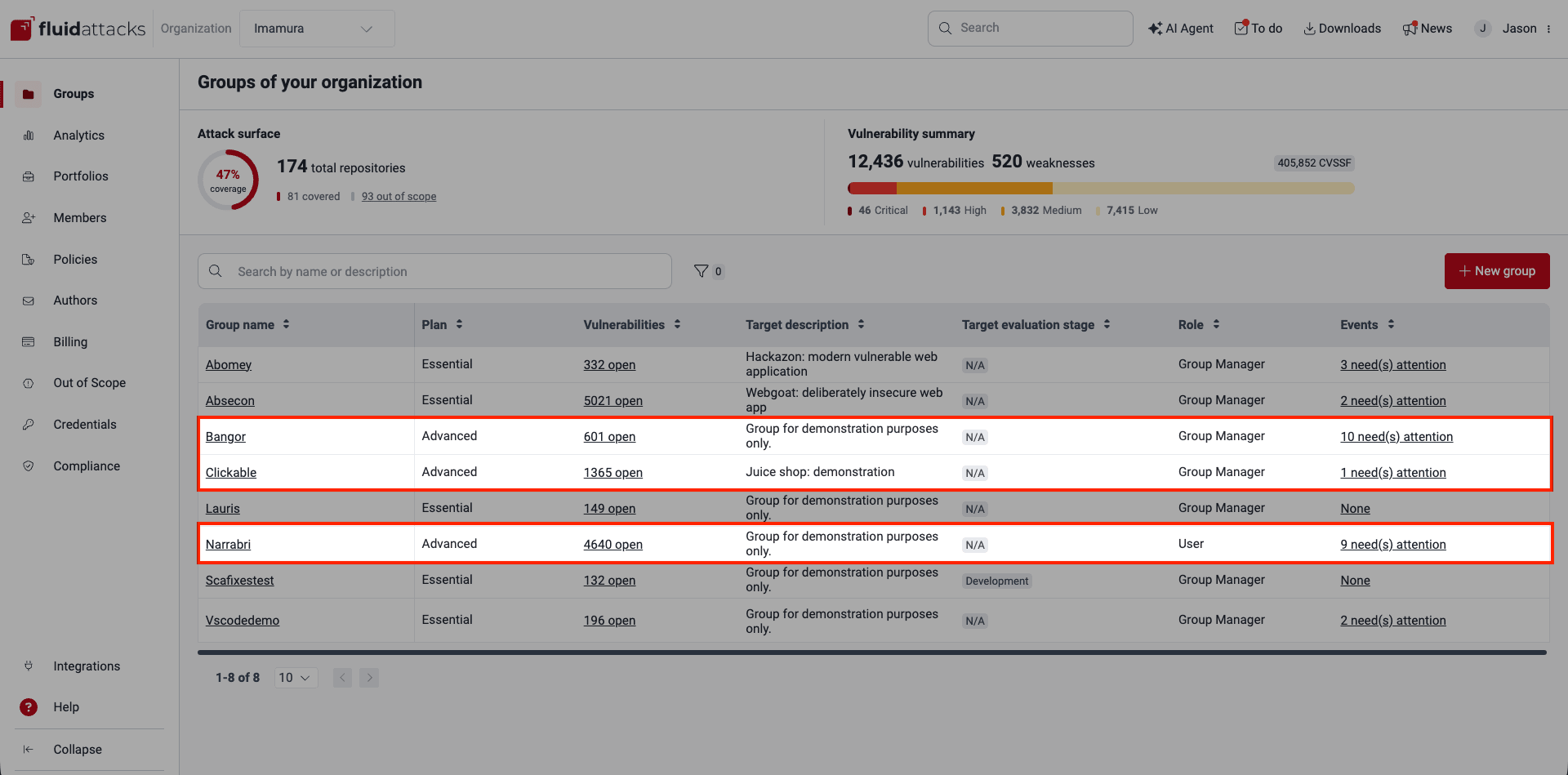Open the To do list
1568x775 pixels.
point(1258,28)
